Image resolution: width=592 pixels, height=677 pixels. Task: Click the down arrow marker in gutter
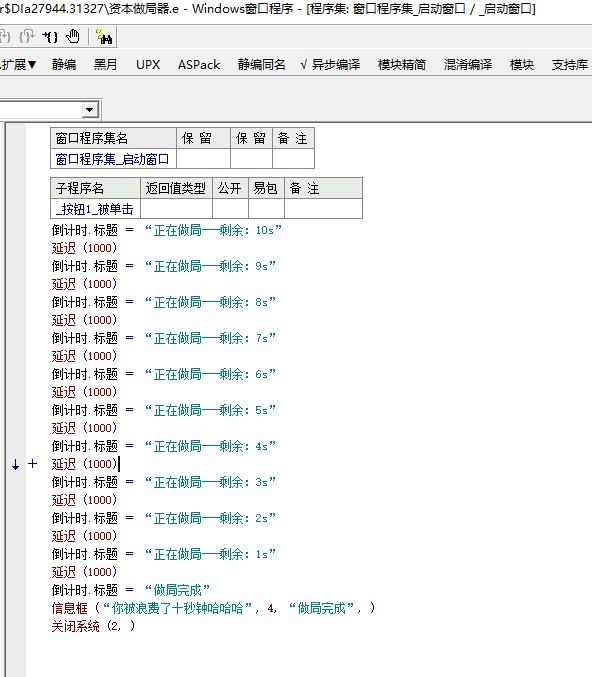[16, 465]
